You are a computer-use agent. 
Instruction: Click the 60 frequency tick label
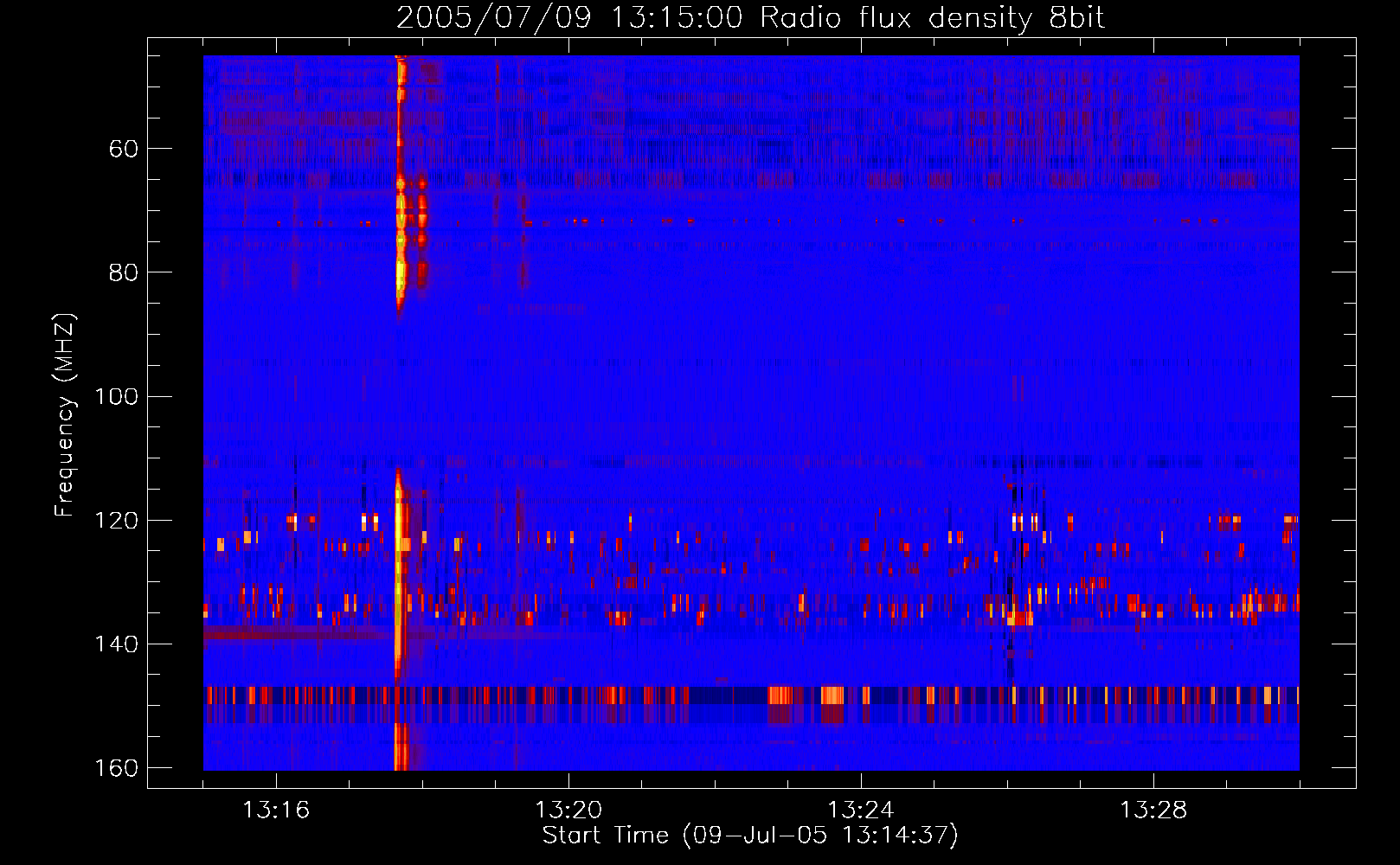[x=124, y=149]
